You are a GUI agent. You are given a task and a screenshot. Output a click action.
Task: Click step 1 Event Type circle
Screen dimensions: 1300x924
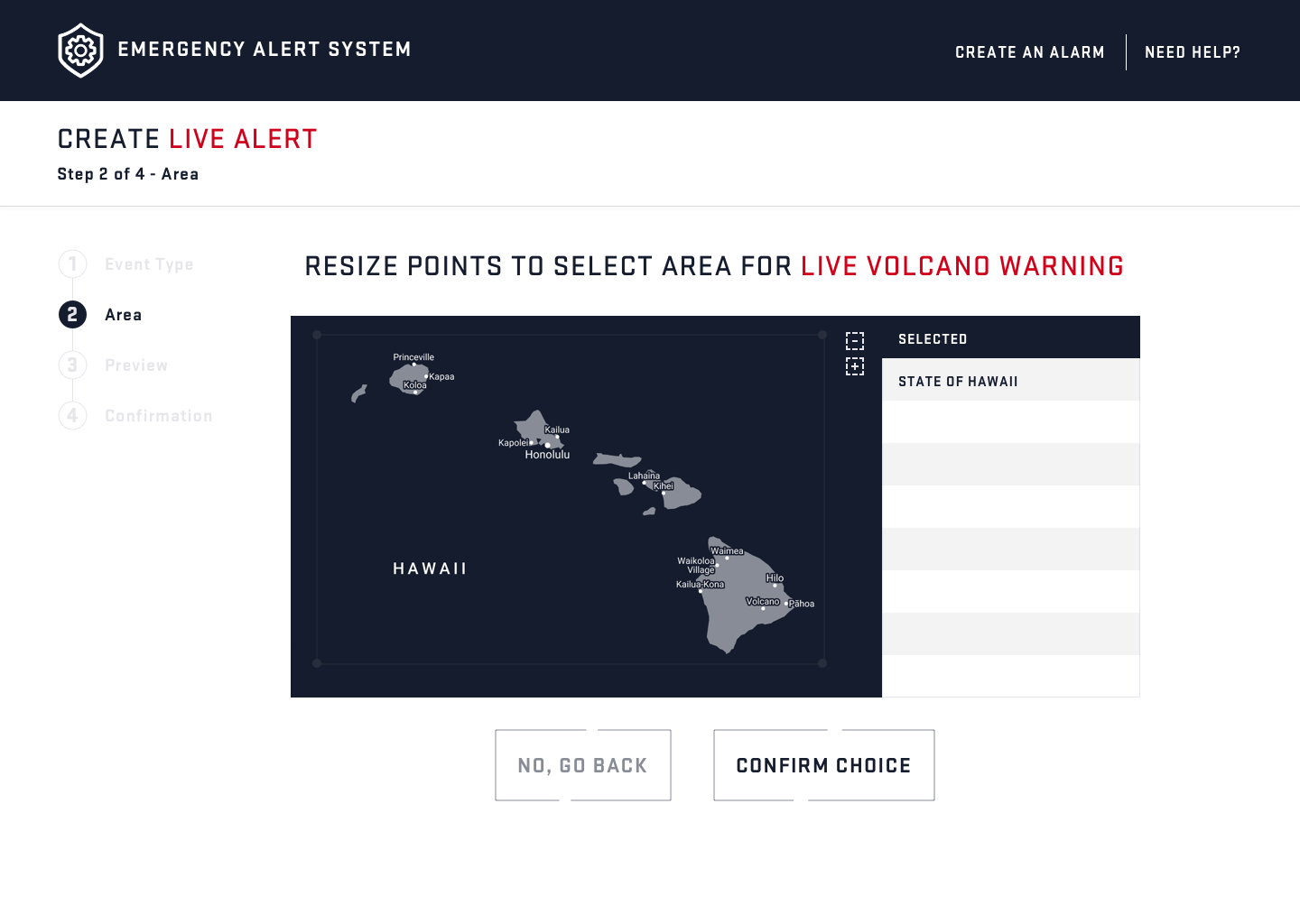pyautogui.click(x=73, y=264)
